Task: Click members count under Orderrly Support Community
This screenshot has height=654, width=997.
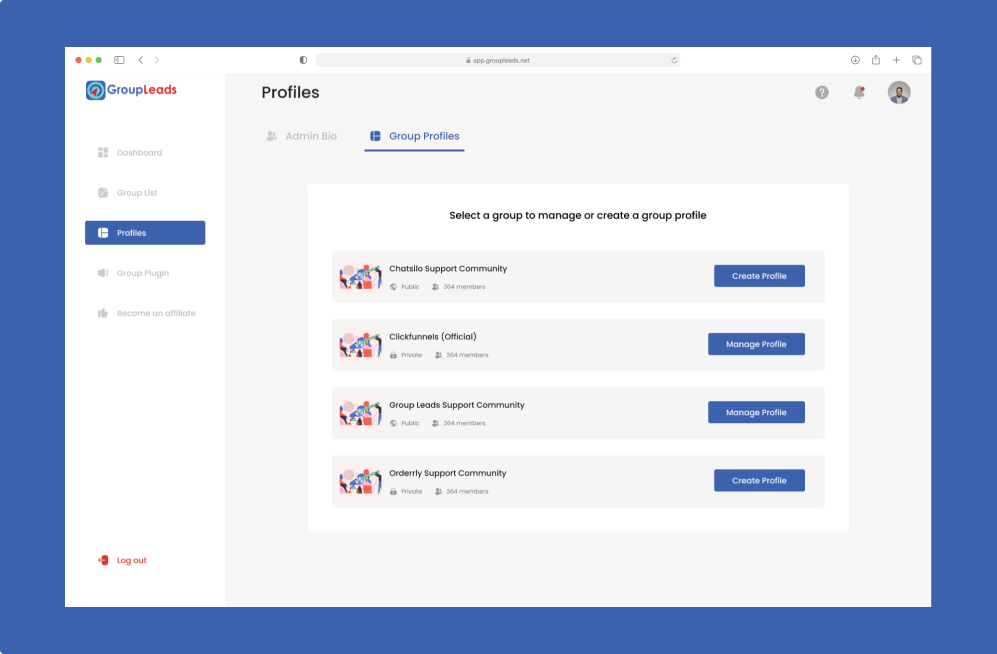Action: click(467, 491)
